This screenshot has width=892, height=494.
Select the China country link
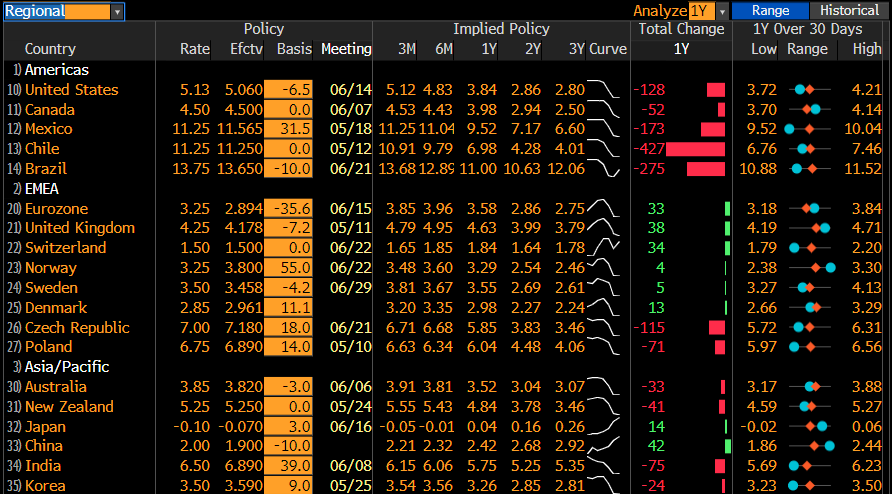(x=44, y=446)
